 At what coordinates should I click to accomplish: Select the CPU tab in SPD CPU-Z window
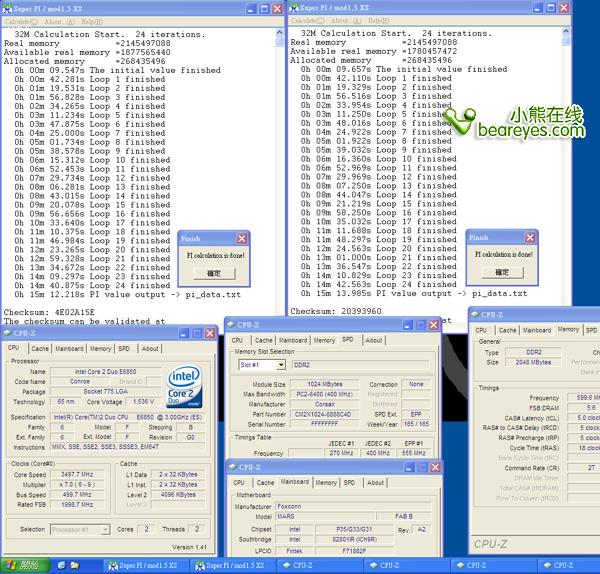click(x=237, y=340)
